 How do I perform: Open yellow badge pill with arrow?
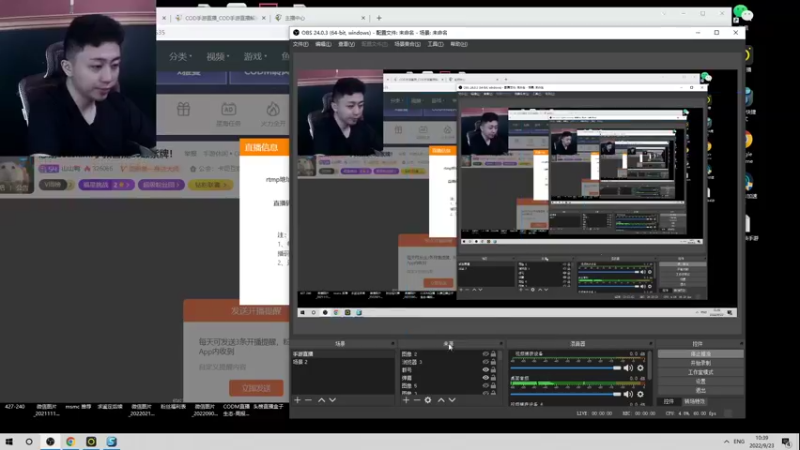[x=211, y=185]
